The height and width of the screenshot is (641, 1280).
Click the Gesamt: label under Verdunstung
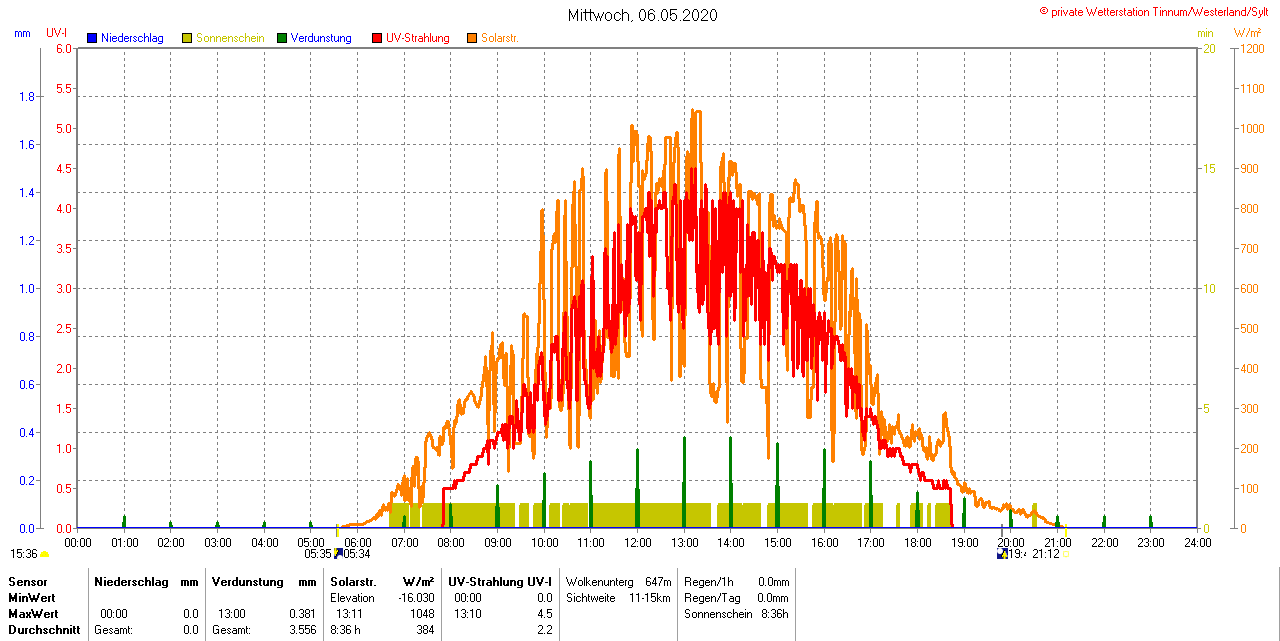(x=231, y=630)
